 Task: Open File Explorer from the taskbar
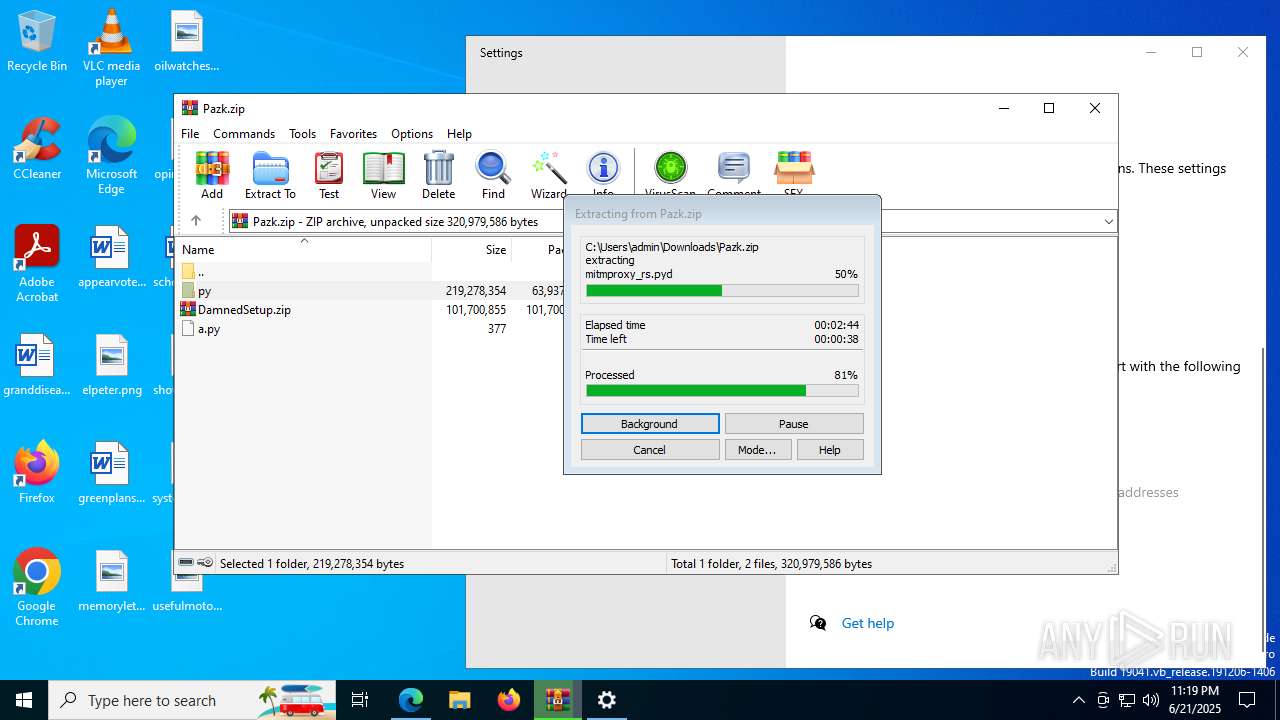tap(459, 700)
